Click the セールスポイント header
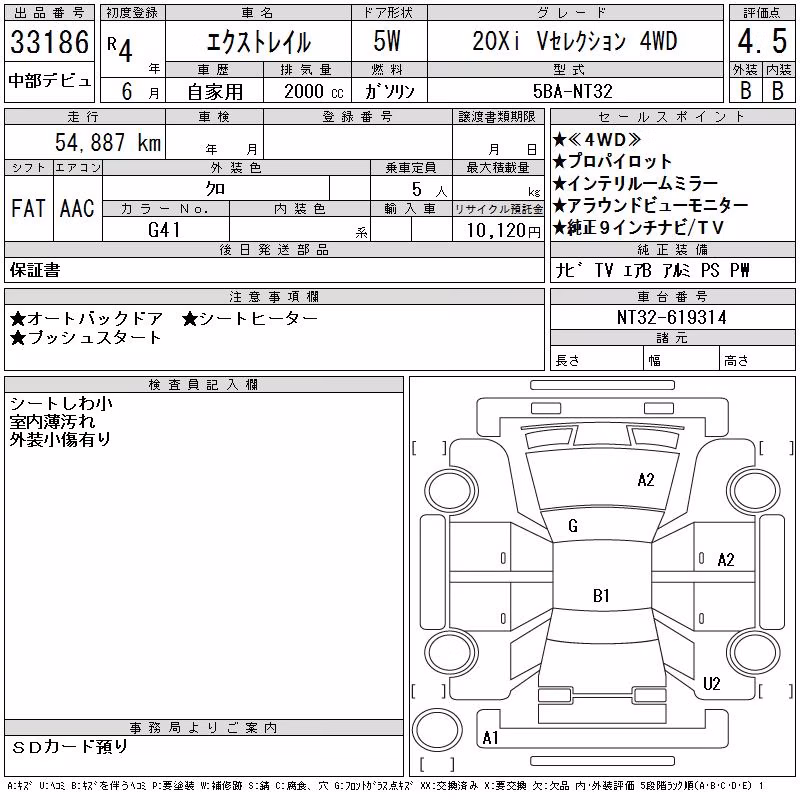This screenshot has height=800, width=800. point(672,117)
